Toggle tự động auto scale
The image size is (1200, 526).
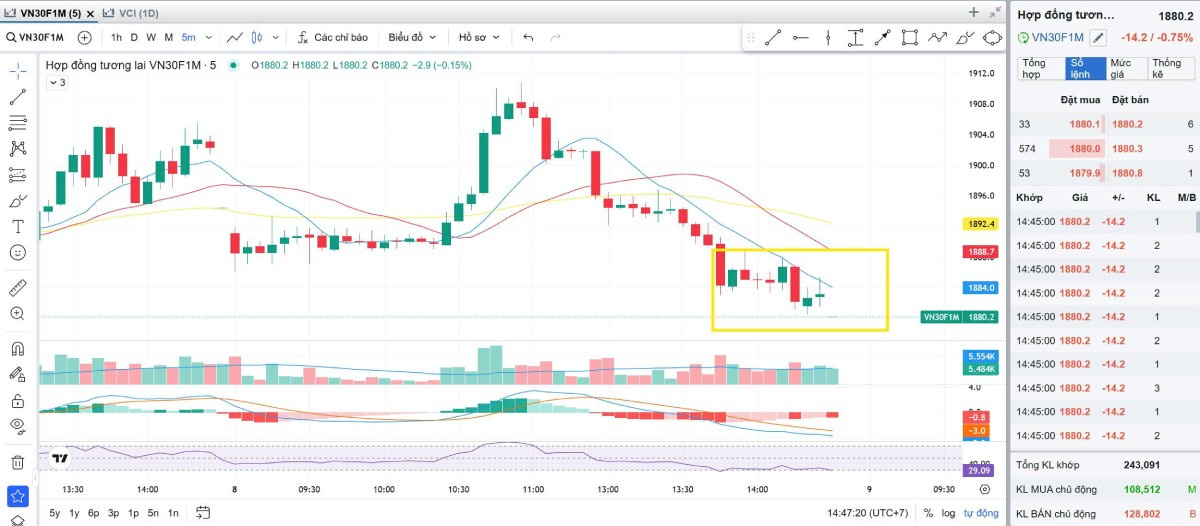[x=981, y=513]
